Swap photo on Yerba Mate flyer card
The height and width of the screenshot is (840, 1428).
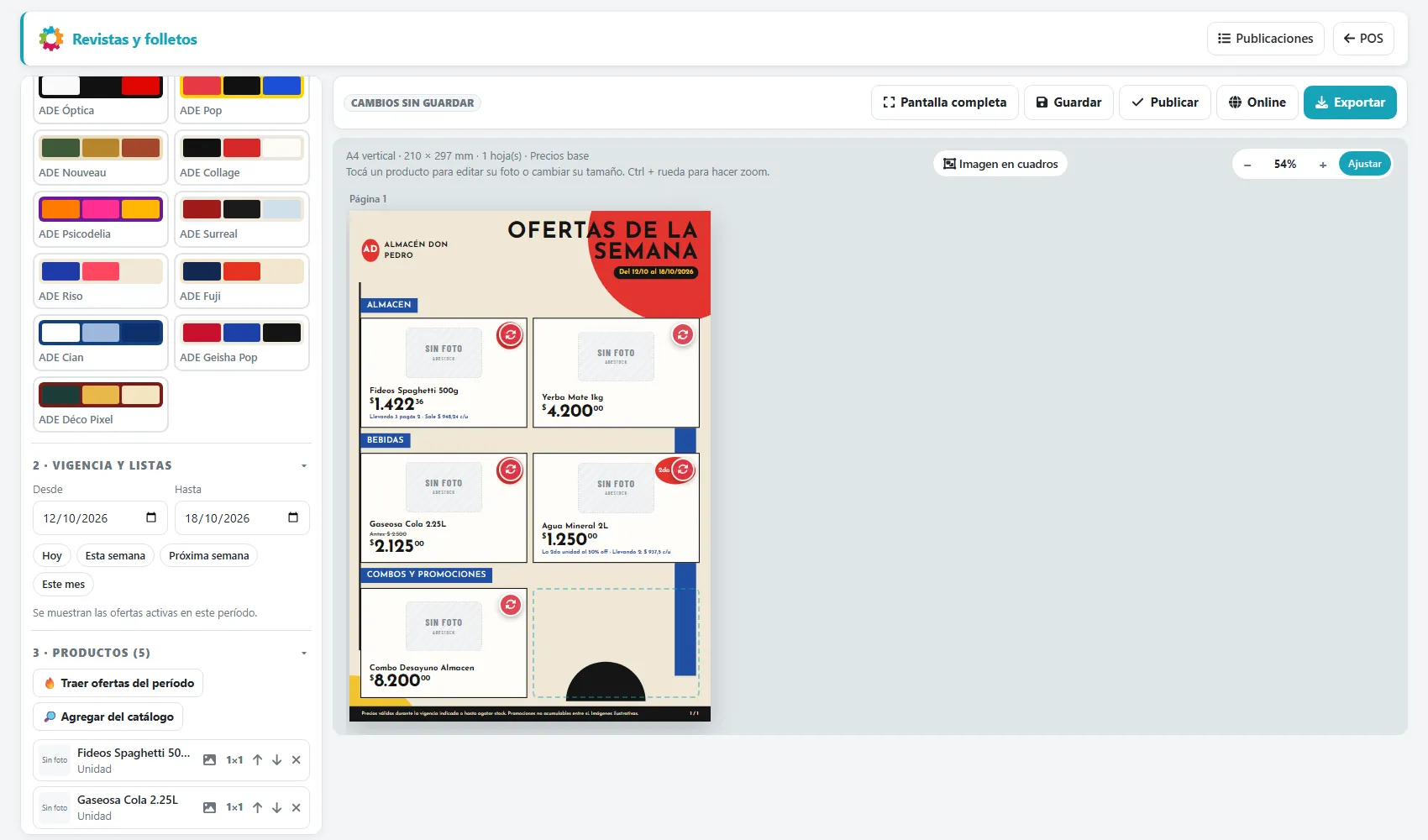tap(683, 335)
